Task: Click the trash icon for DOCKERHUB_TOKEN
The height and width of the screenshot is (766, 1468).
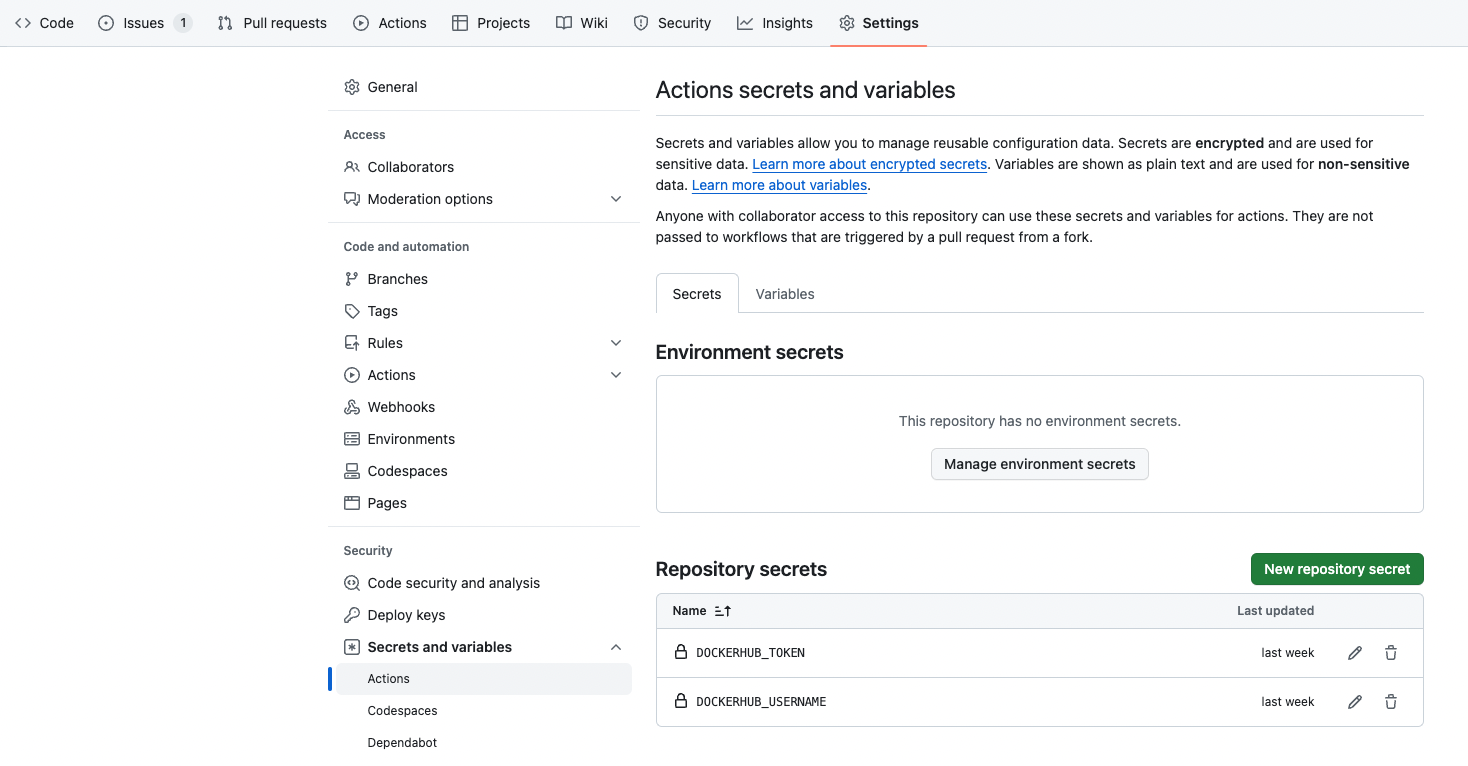Action: (1391, 653)
